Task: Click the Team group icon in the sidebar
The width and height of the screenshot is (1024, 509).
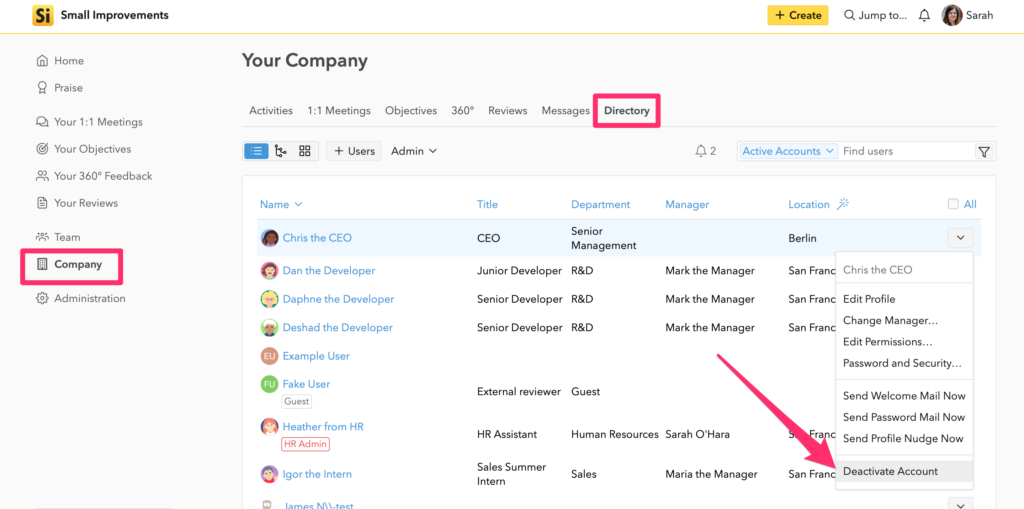Action: [42, 237]
